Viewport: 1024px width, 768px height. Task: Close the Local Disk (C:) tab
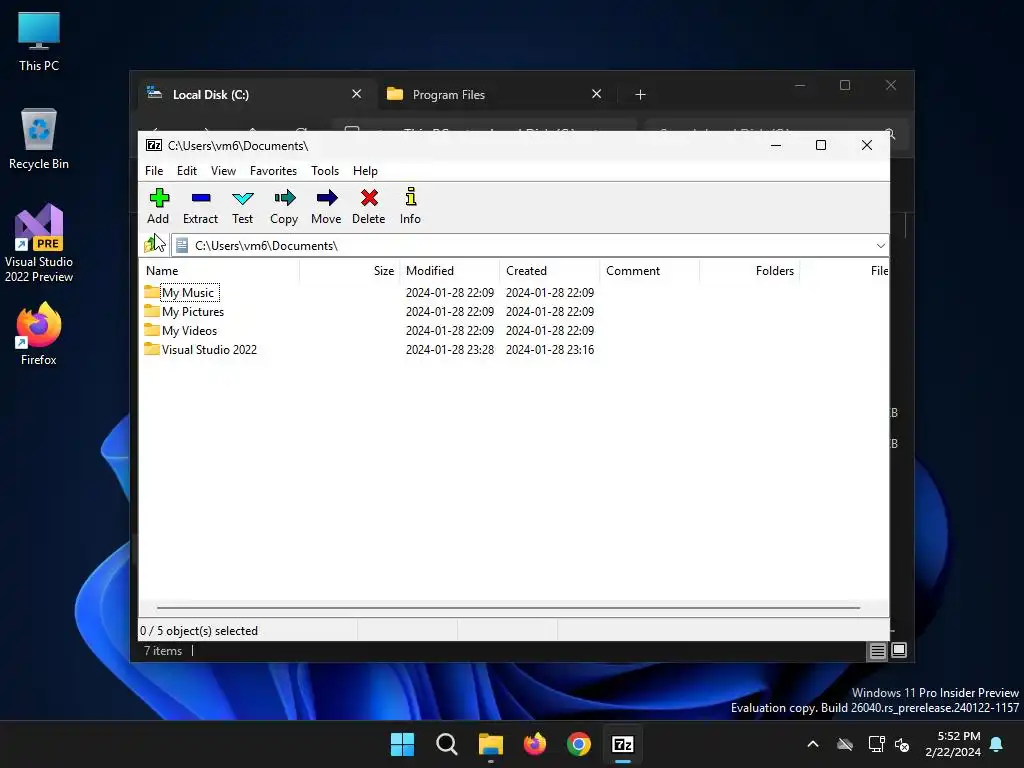coord(357,94)
